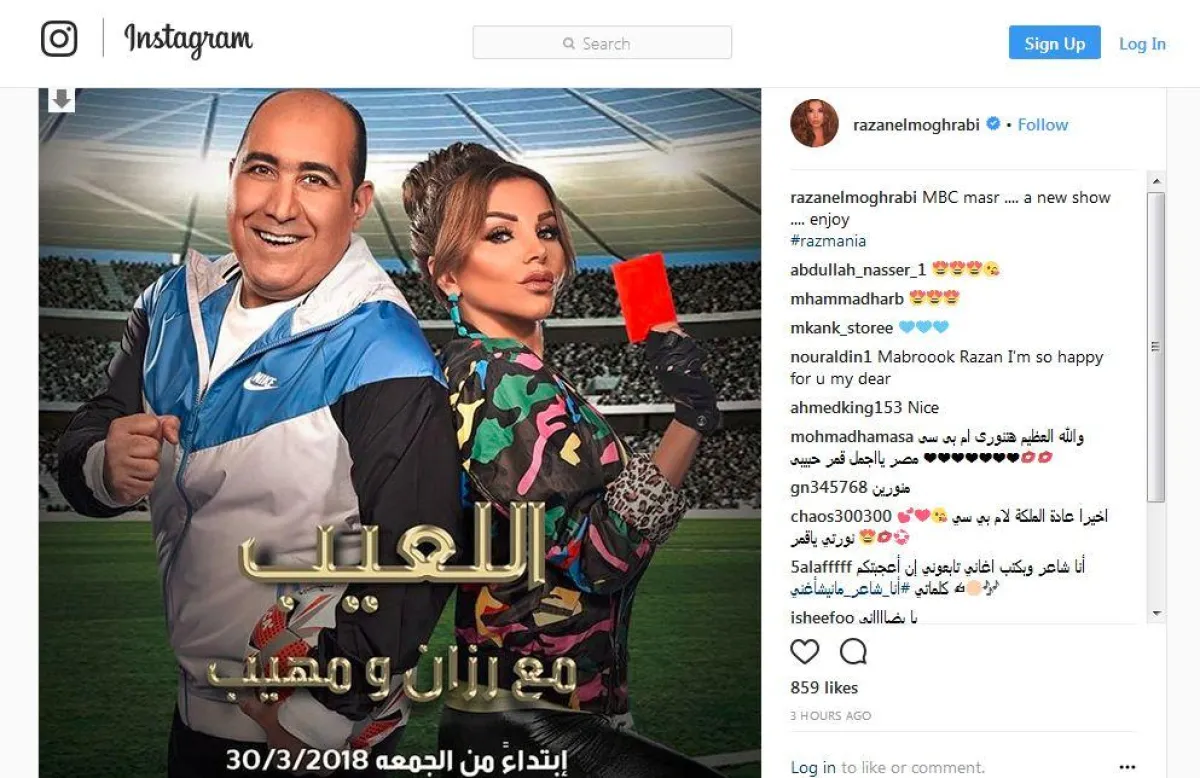The width and height of the screenshot is (1200, 778).
Task: Open the Instagram wordmark home link
Action: [x=188, y=40]
